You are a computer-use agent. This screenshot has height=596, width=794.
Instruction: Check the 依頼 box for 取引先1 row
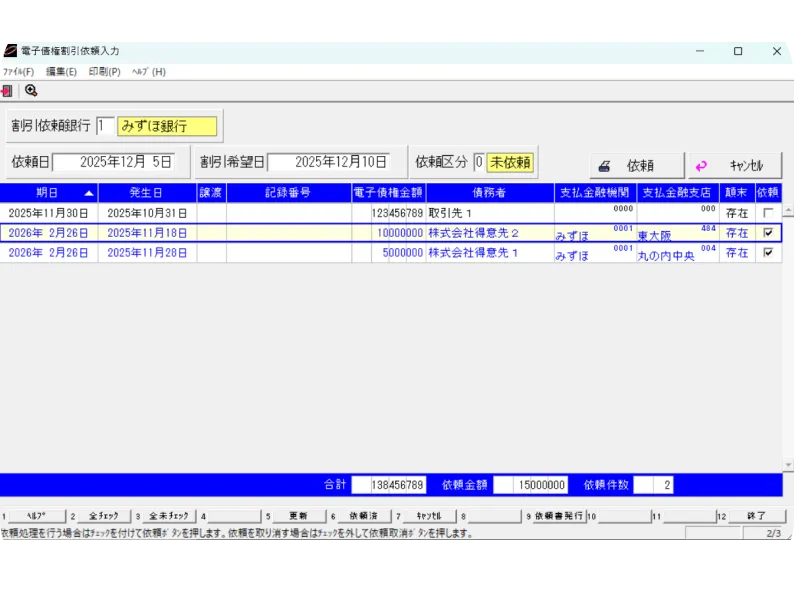coord(767,213)
